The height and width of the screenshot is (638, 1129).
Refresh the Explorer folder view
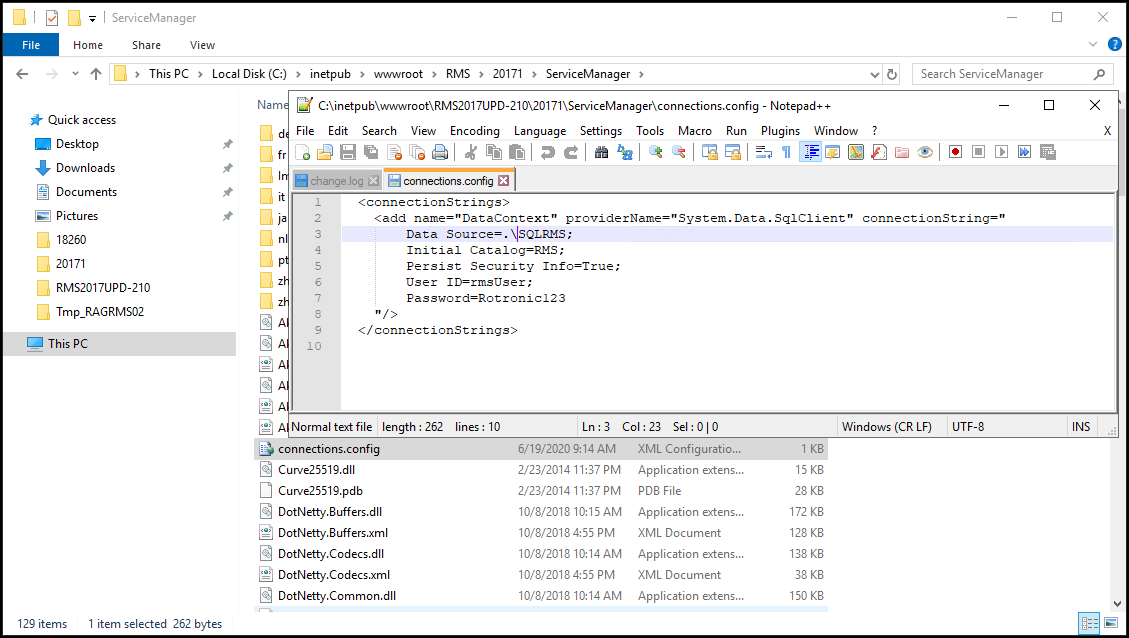point(892,74)
